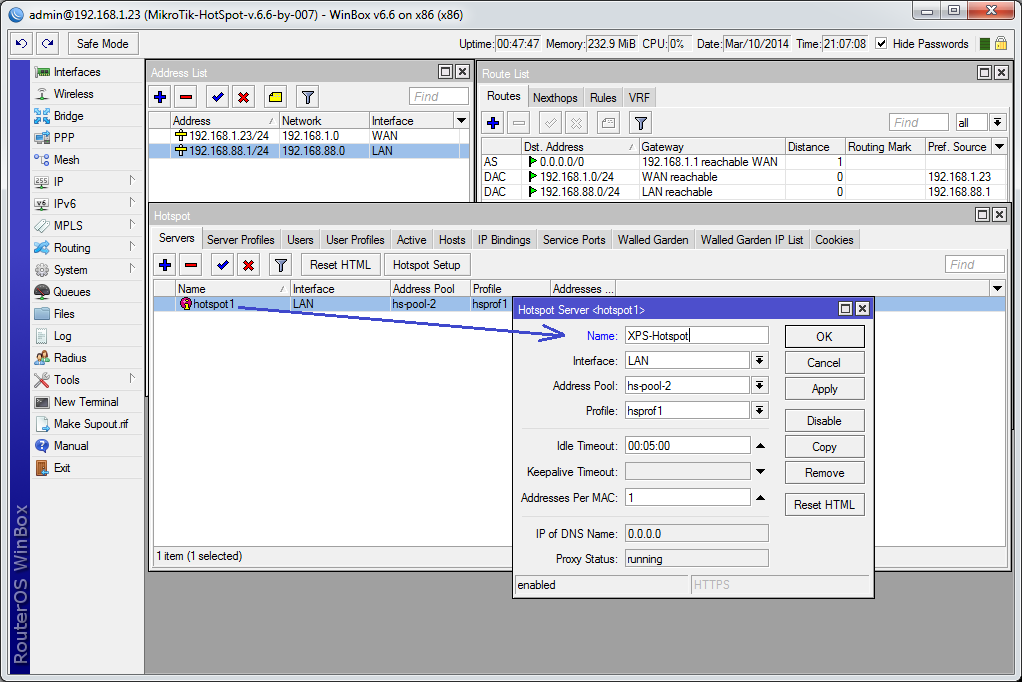Open Users tab in Hotspot

[x=300, y=240]
